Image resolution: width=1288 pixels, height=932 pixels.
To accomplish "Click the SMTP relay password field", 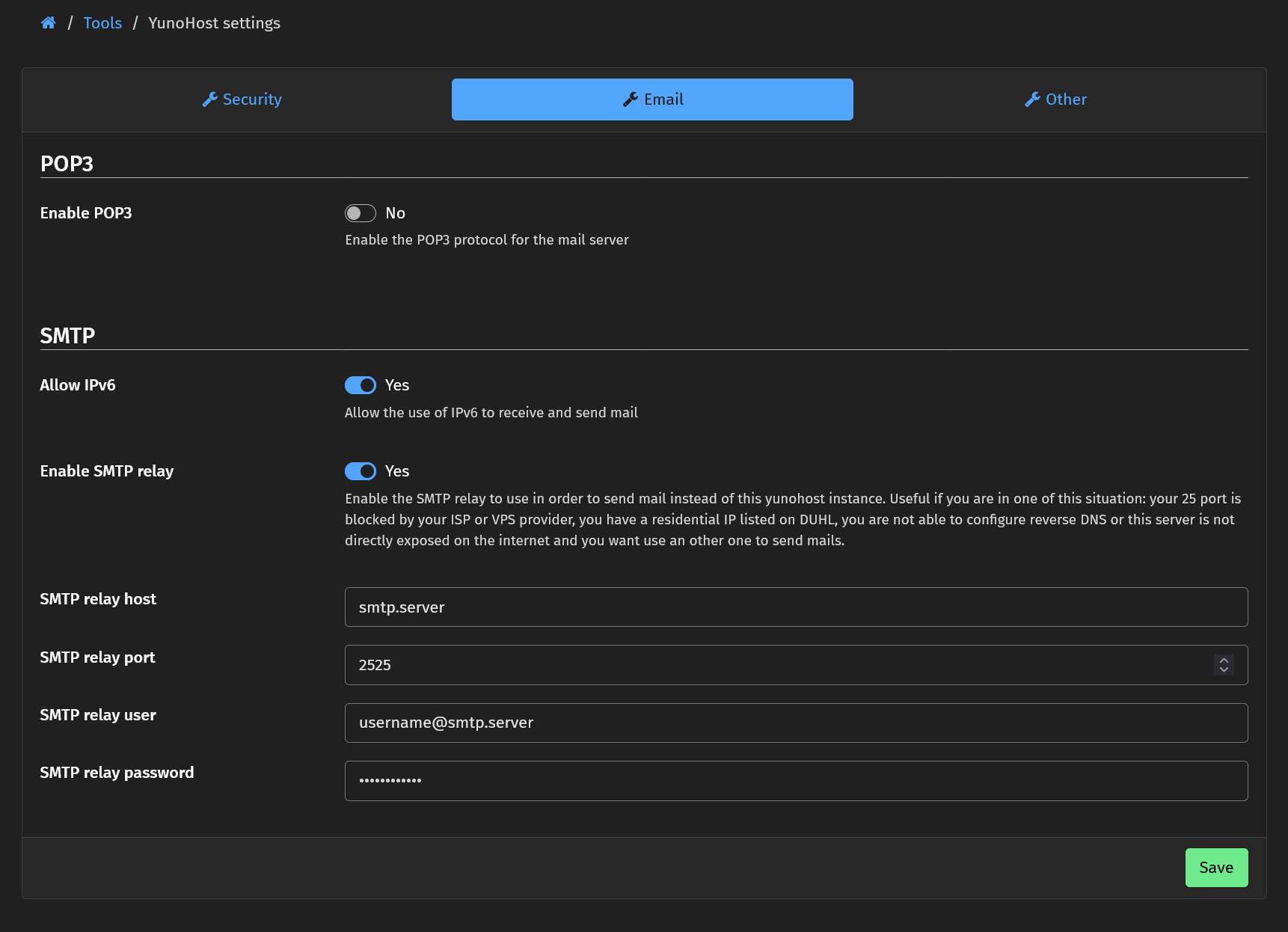I will [795, 781].
